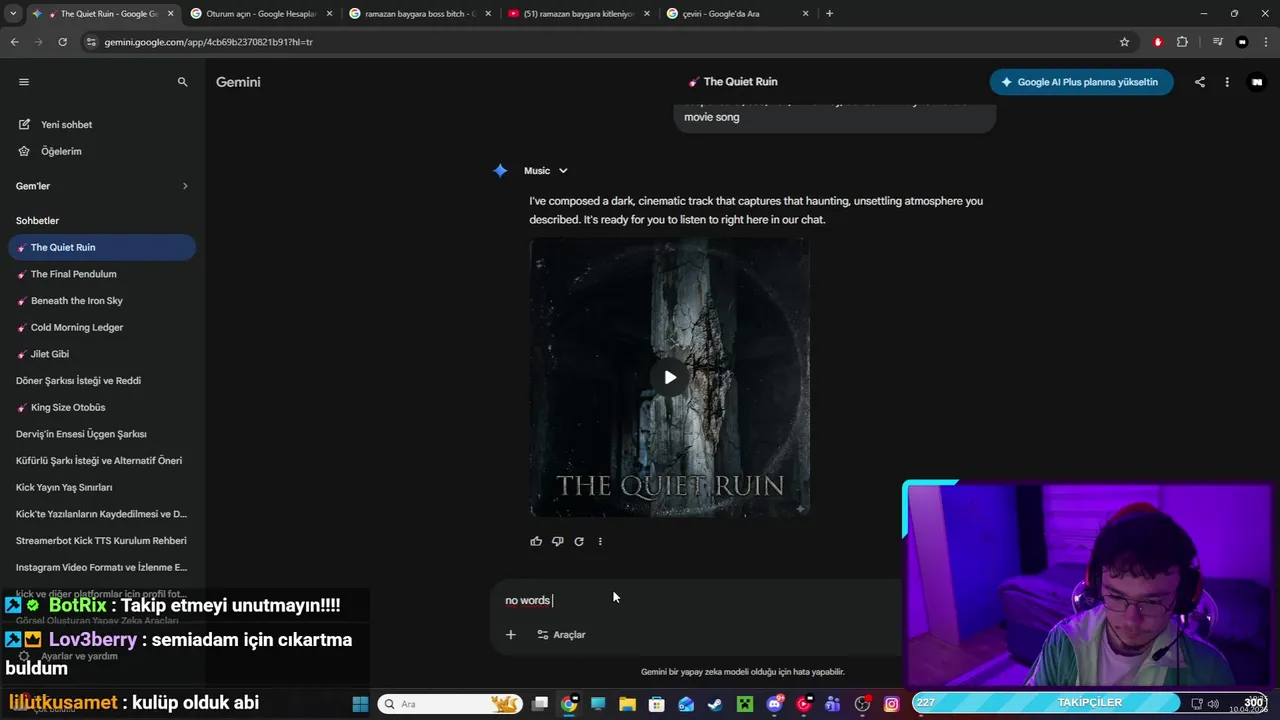Open Task View on the taskbar

pyautogui.click(x=540, y=704)
